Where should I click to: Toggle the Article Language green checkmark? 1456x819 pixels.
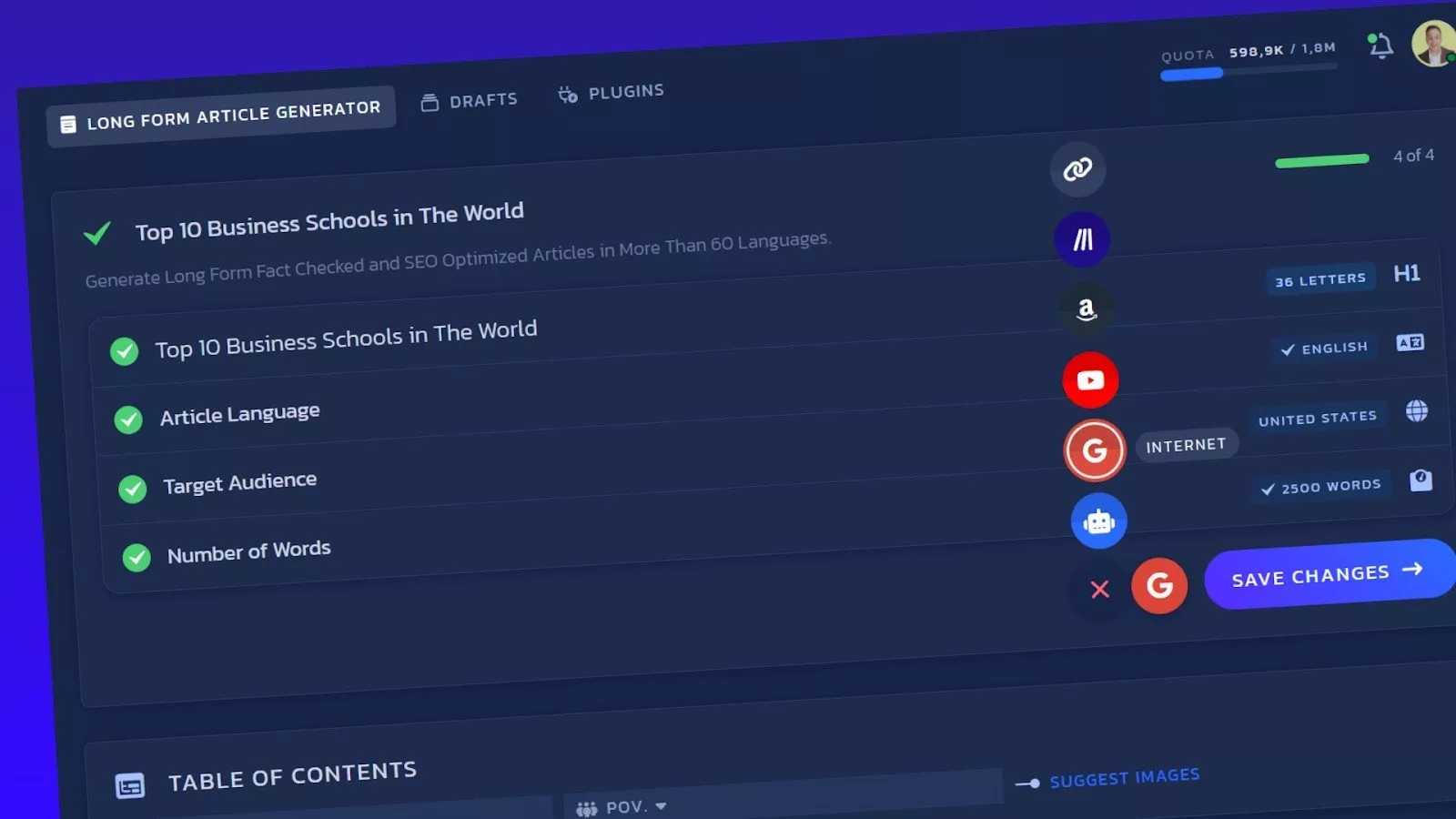coord(128,420)
